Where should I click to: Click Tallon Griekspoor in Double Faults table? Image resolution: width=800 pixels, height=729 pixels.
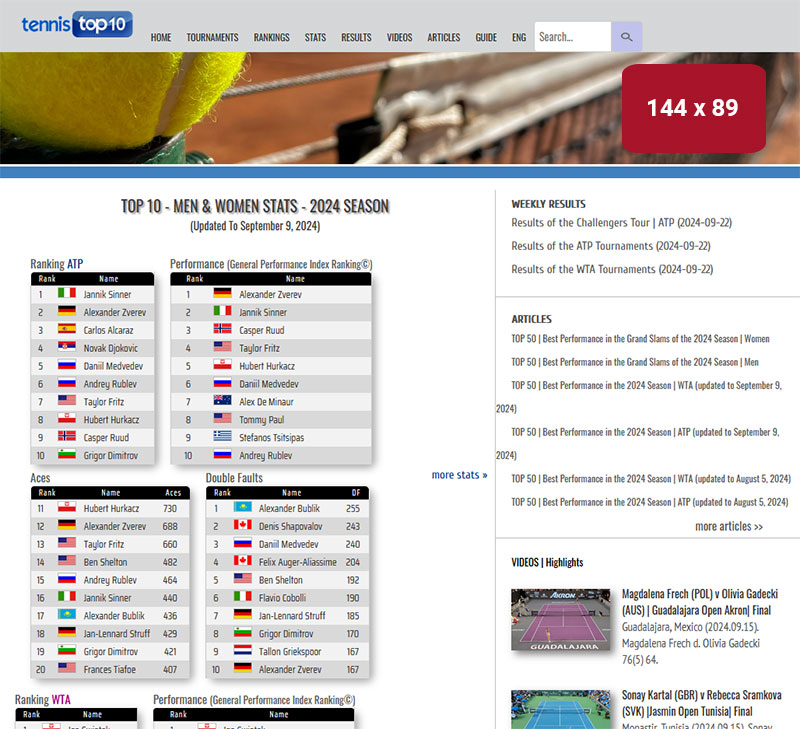pos(290,651)
